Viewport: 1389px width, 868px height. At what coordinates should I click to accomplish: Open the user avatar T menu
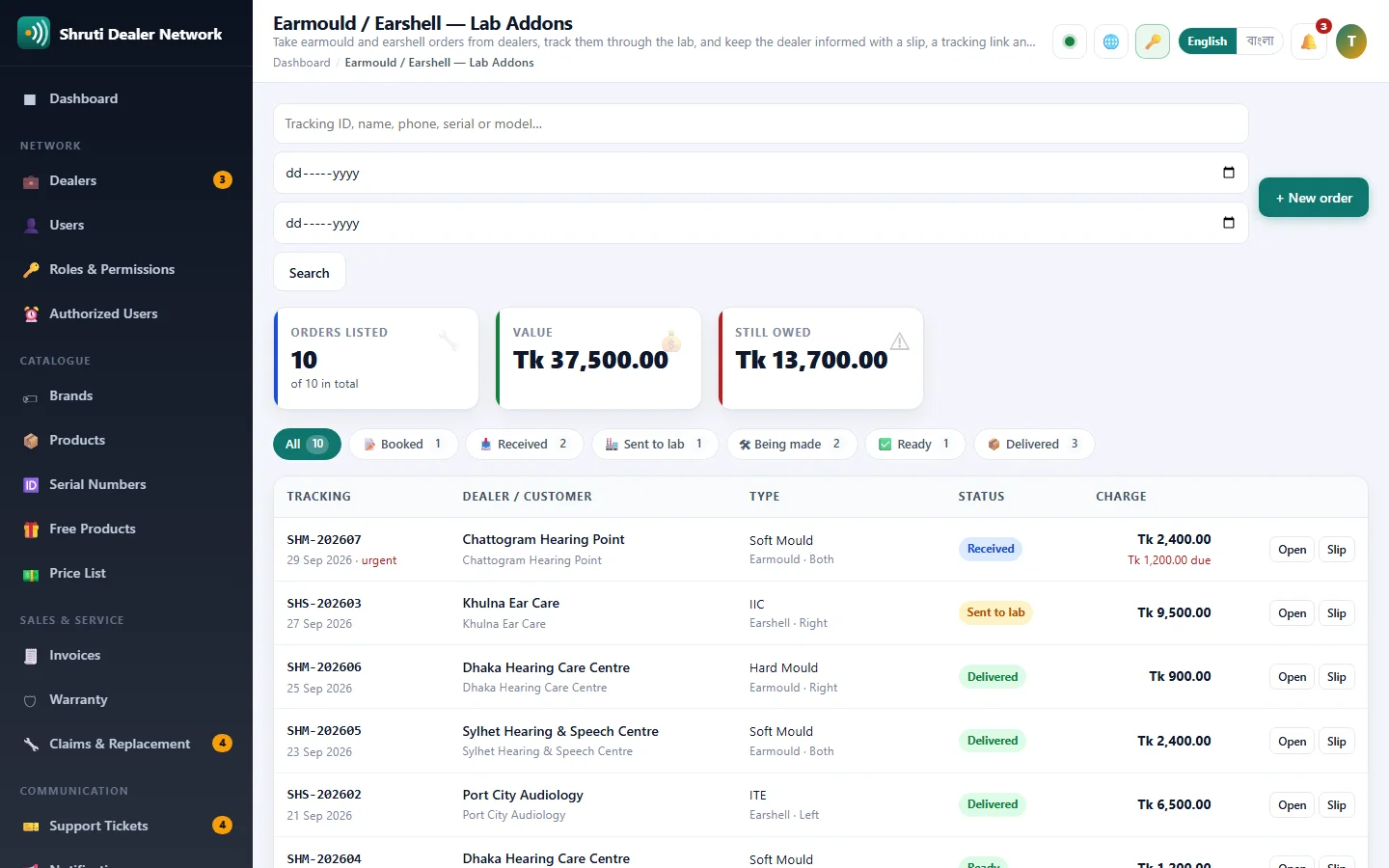click(x=1351, y=41)
